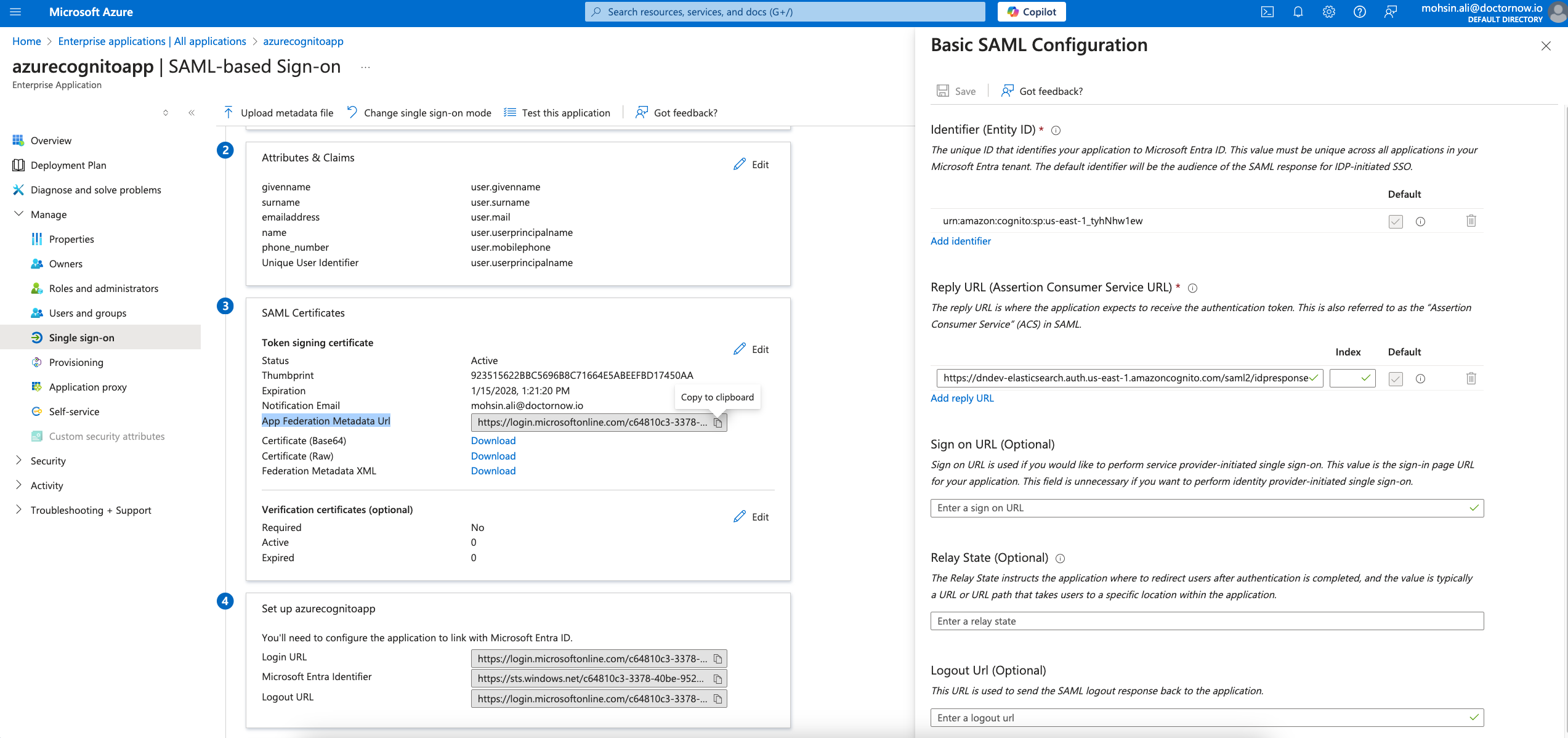Expand the Troubleshooting + Support section
The width and height of the screenshot is (1568, 738).
point(18,509)
